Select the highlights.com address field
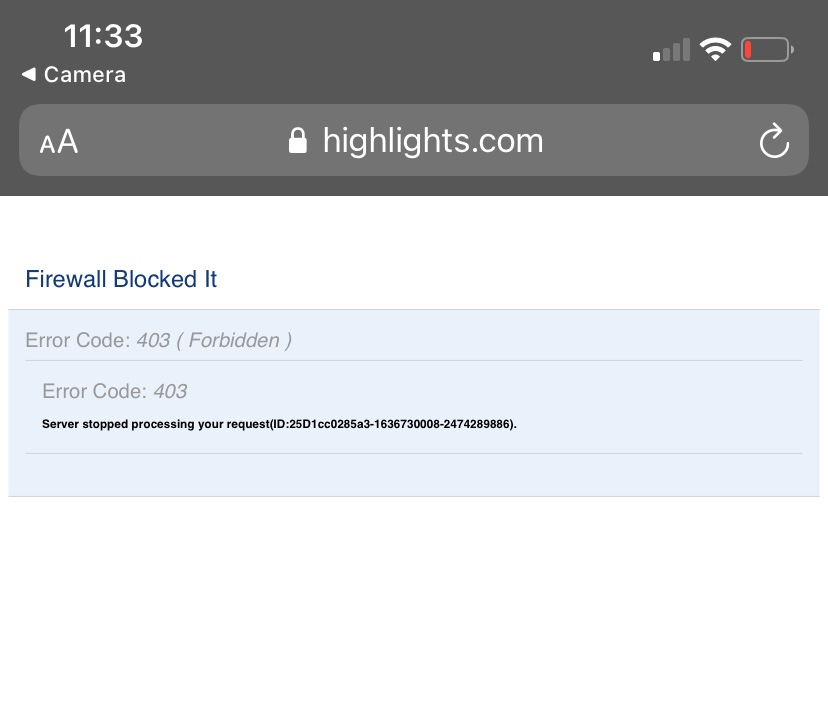Image resolution: width=828 pixels, height=713 pixels. pos(433,141)
